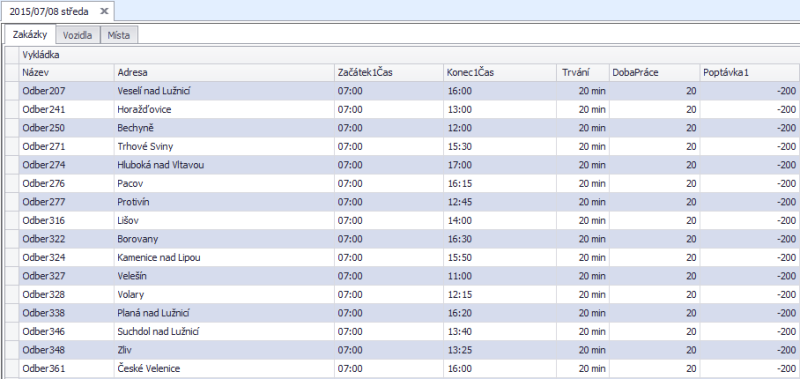Select the Odber346 name cell
The height and width of the screenshot is (379, 800).
pyautogui.click(x=67, y=331)
